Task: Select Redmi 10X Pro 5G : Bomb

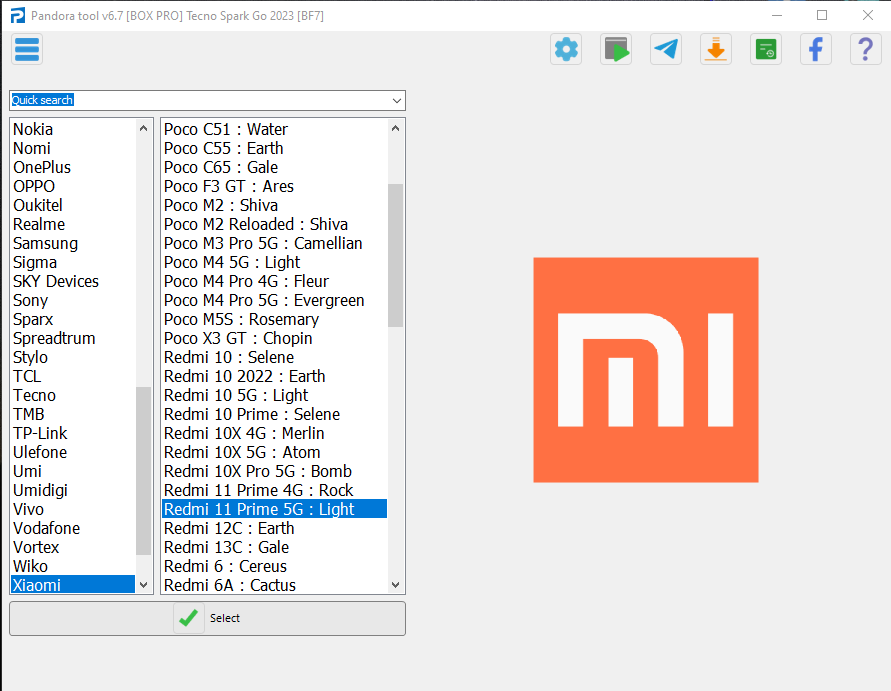Action: click(274, 471)
